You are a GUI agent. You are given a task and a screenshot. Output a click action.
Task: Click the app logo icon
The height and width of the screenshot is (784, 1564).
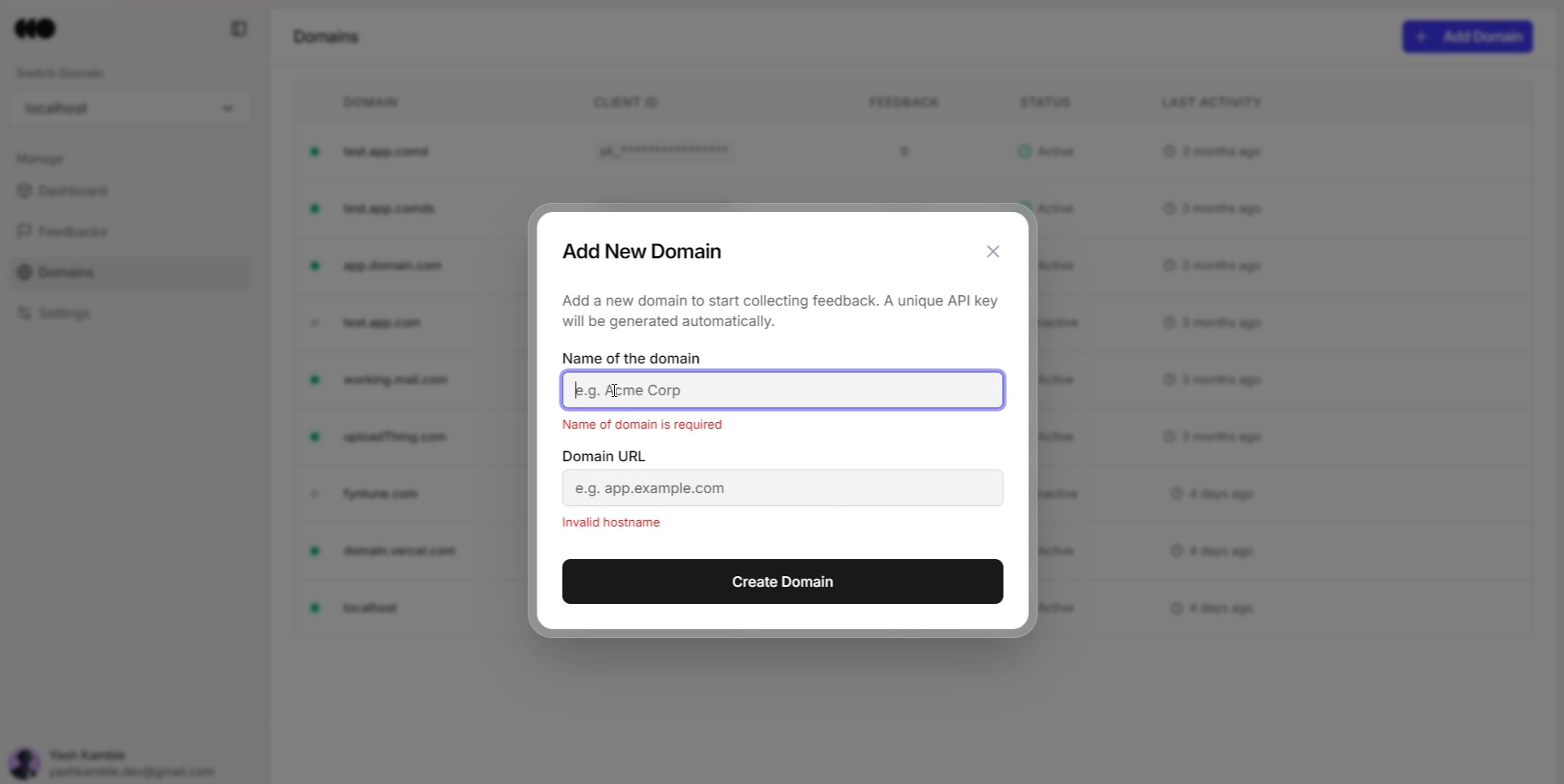point(35,29)
